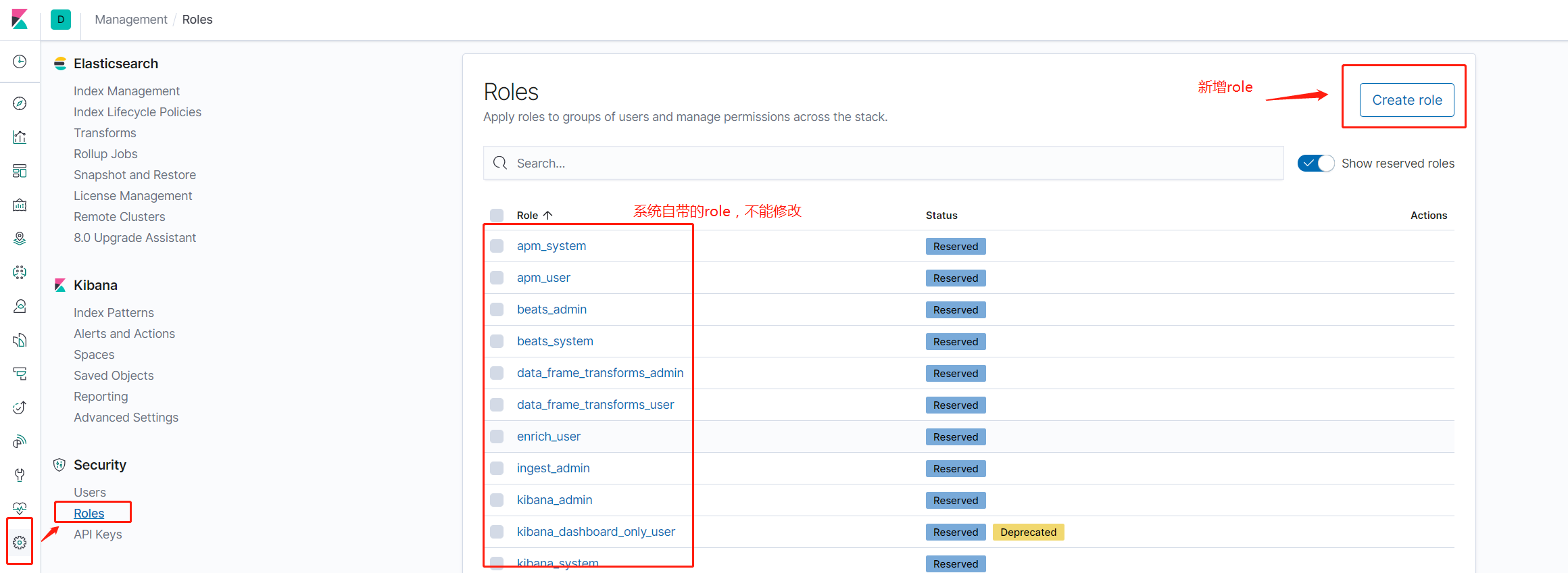Open Advanced Settings under Kibana
1568x573 pixels.
click(x=126, y=417)
